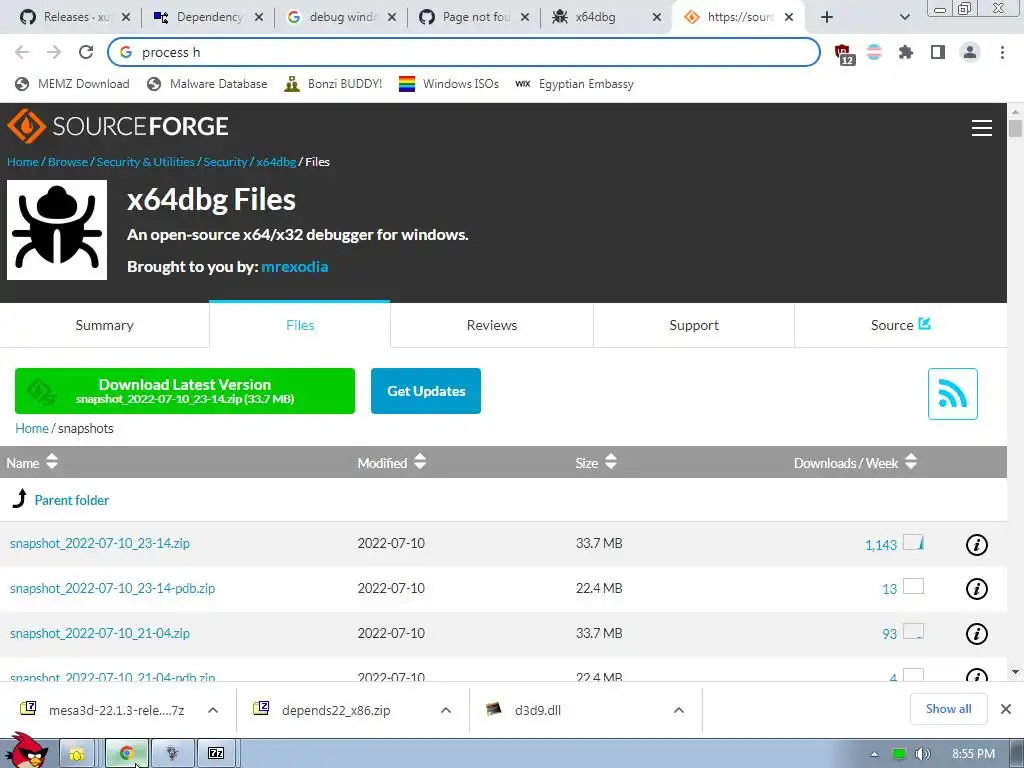Open a new tab with plus button
The height and width of the screenshot is (768, 1024).
pyautogui.click(x=827, y=17)
